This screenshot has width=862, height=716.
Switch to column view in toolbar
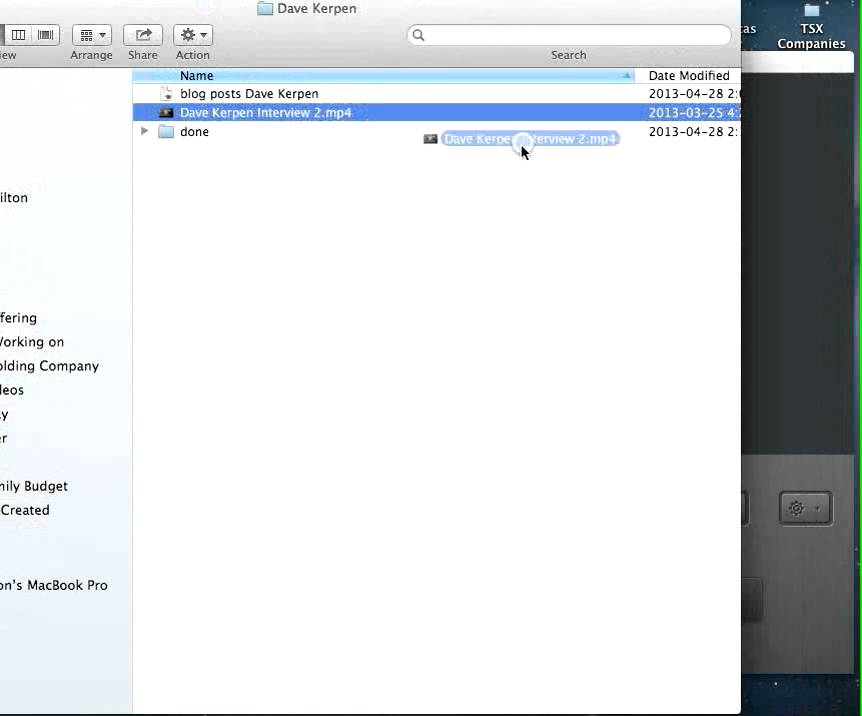point(18,35)
